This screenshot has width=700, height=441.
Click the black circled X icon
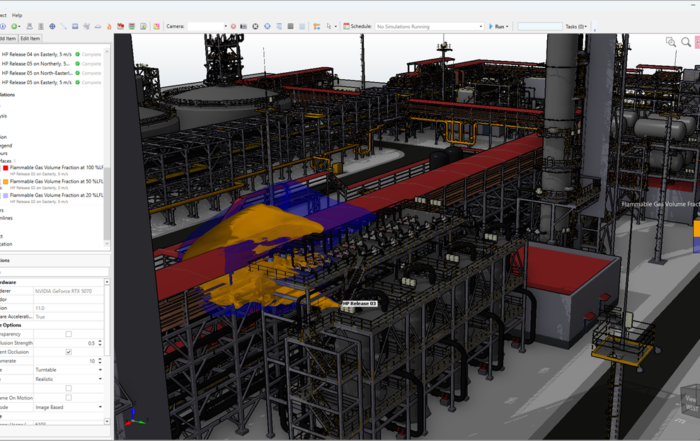click(255, 26)
